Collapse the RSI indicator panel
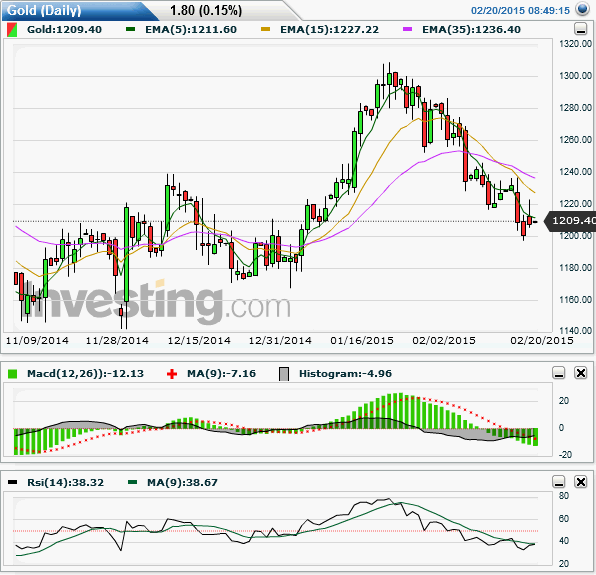 pos(559,482)
